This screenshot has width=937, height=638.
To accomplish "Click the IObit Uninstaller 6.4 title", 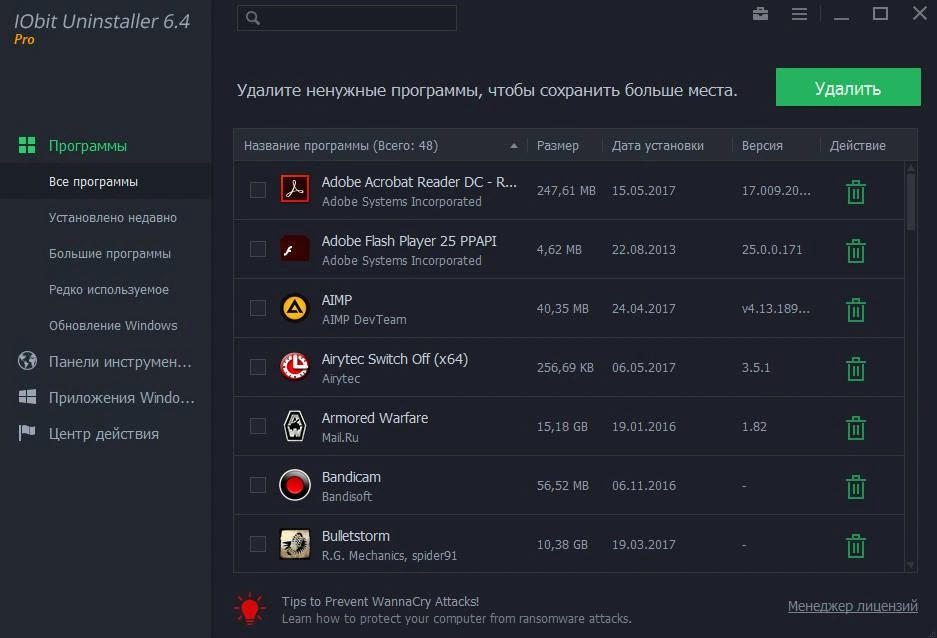I will coord(102,22).
